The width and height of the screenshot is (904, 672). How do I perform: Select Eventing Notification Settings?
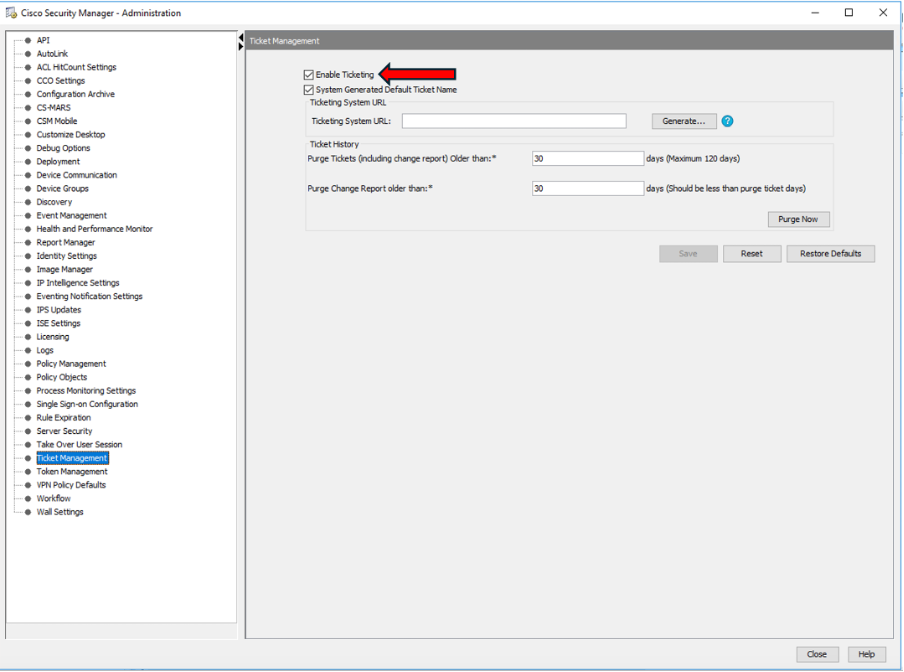(x=89, y=296)
